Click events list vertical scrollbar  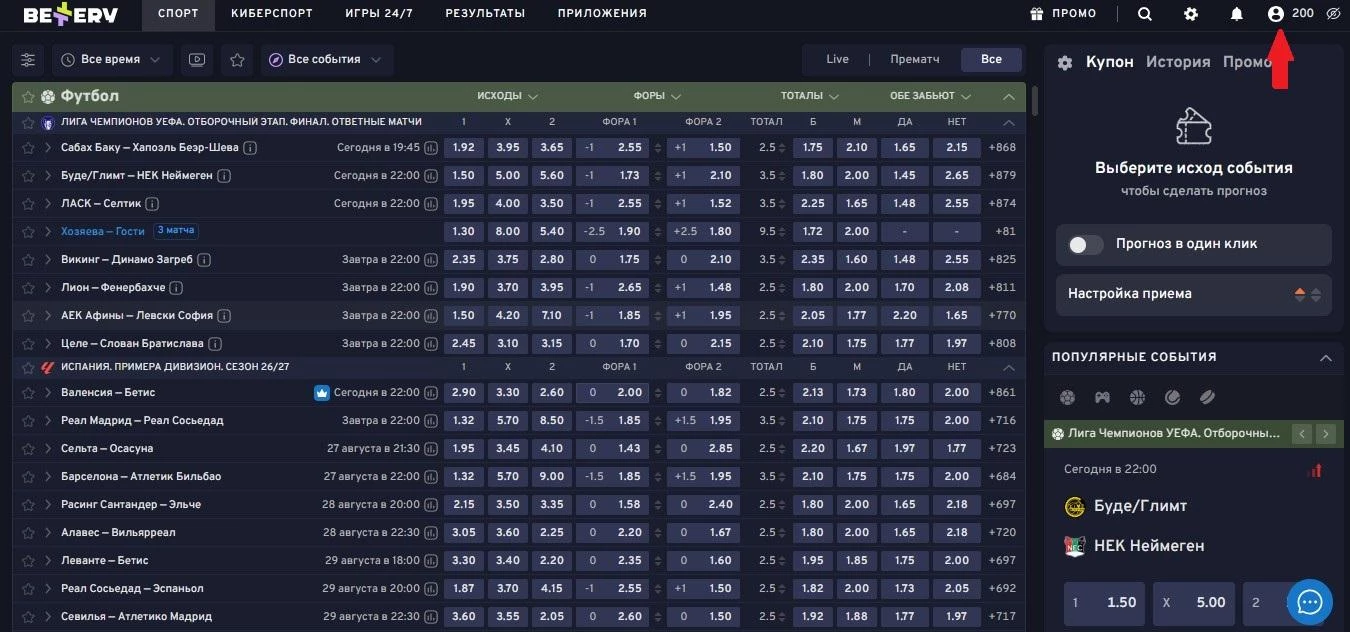point(1035,100)
